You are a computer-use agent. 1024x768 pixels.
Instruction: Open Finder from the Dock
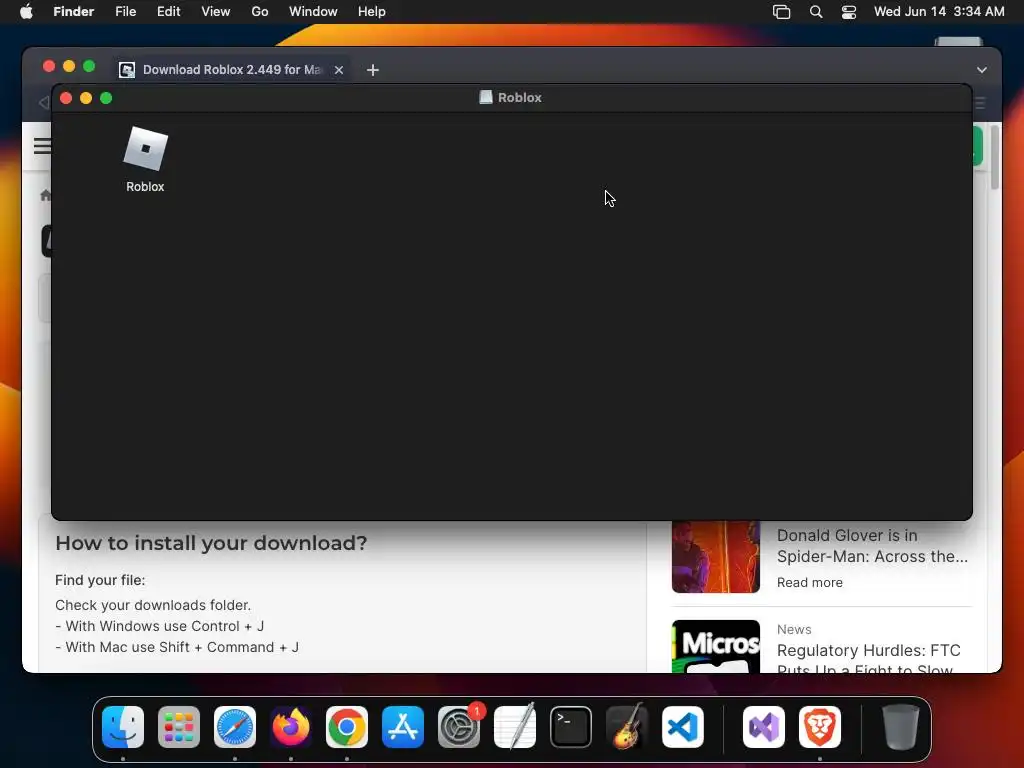[x=123, y=727]
